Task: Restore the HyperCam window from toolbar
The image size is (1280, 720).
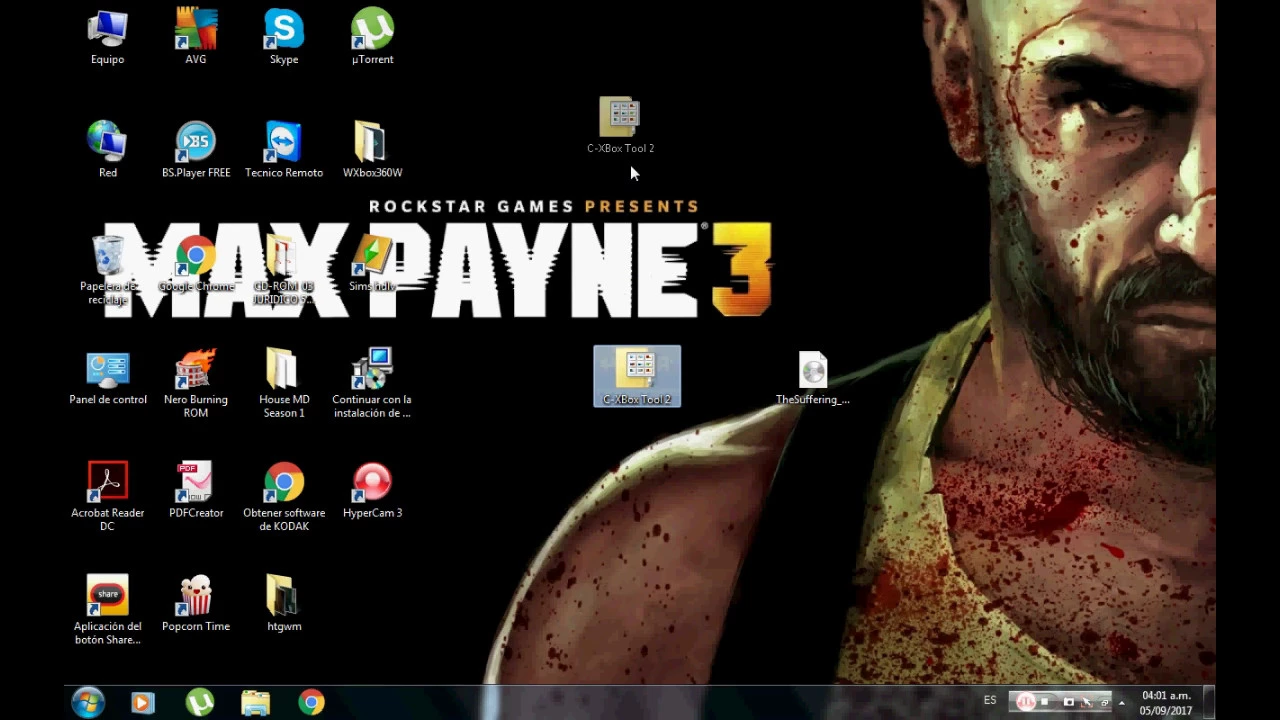Action: 1104,703
